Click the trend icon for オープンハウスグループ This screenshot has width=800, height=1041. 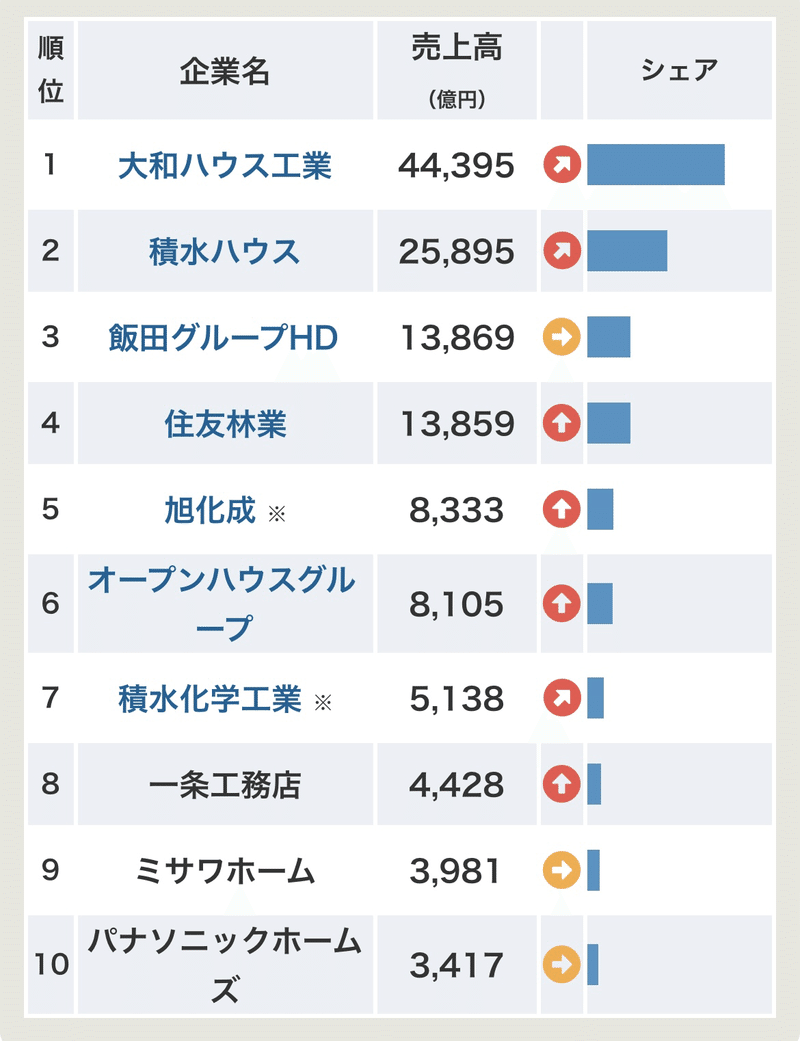[562, 604]
